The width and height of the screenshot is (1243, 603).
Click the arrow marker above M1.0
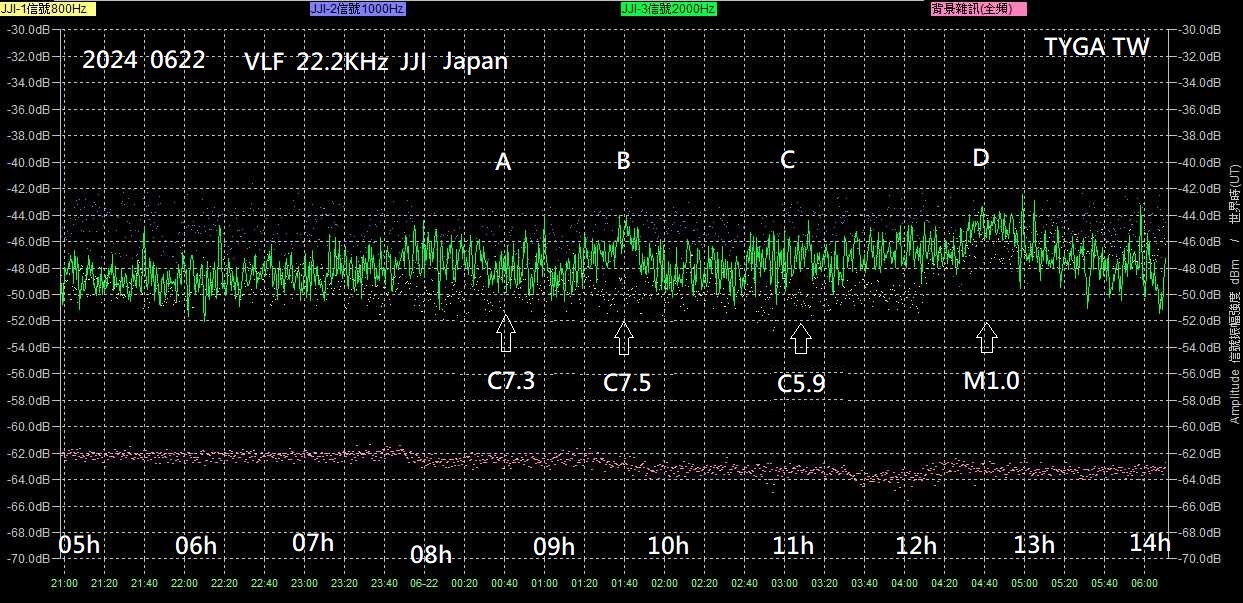click(987, 336)
